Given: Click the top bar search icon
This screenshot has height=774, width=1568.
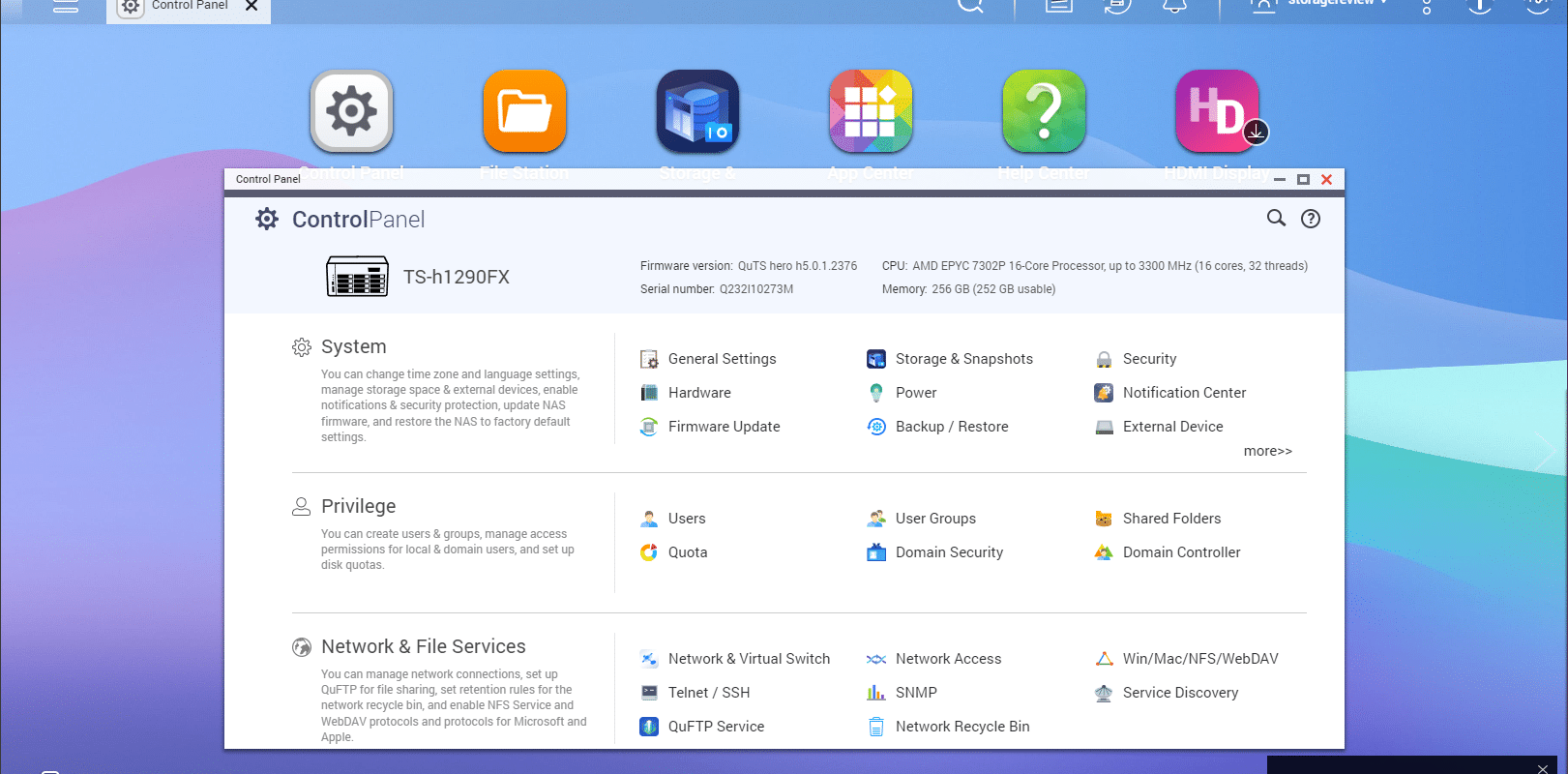Looking at the screenshot, I should click(x=970, y=6).
